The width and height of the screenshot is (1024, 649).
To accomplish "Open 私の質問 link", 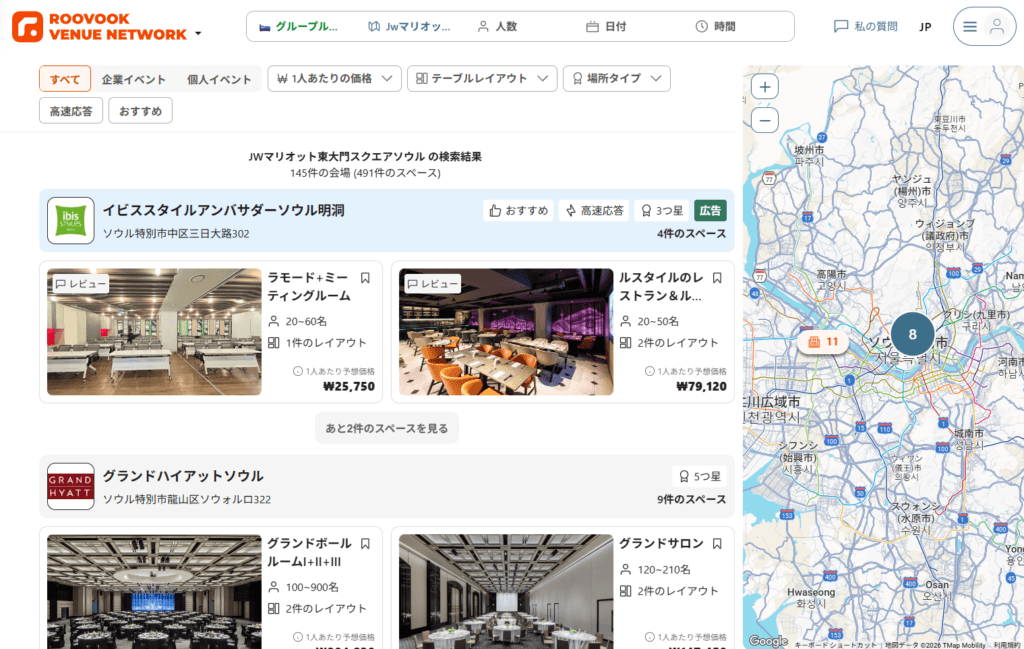I will coord(865,26).
